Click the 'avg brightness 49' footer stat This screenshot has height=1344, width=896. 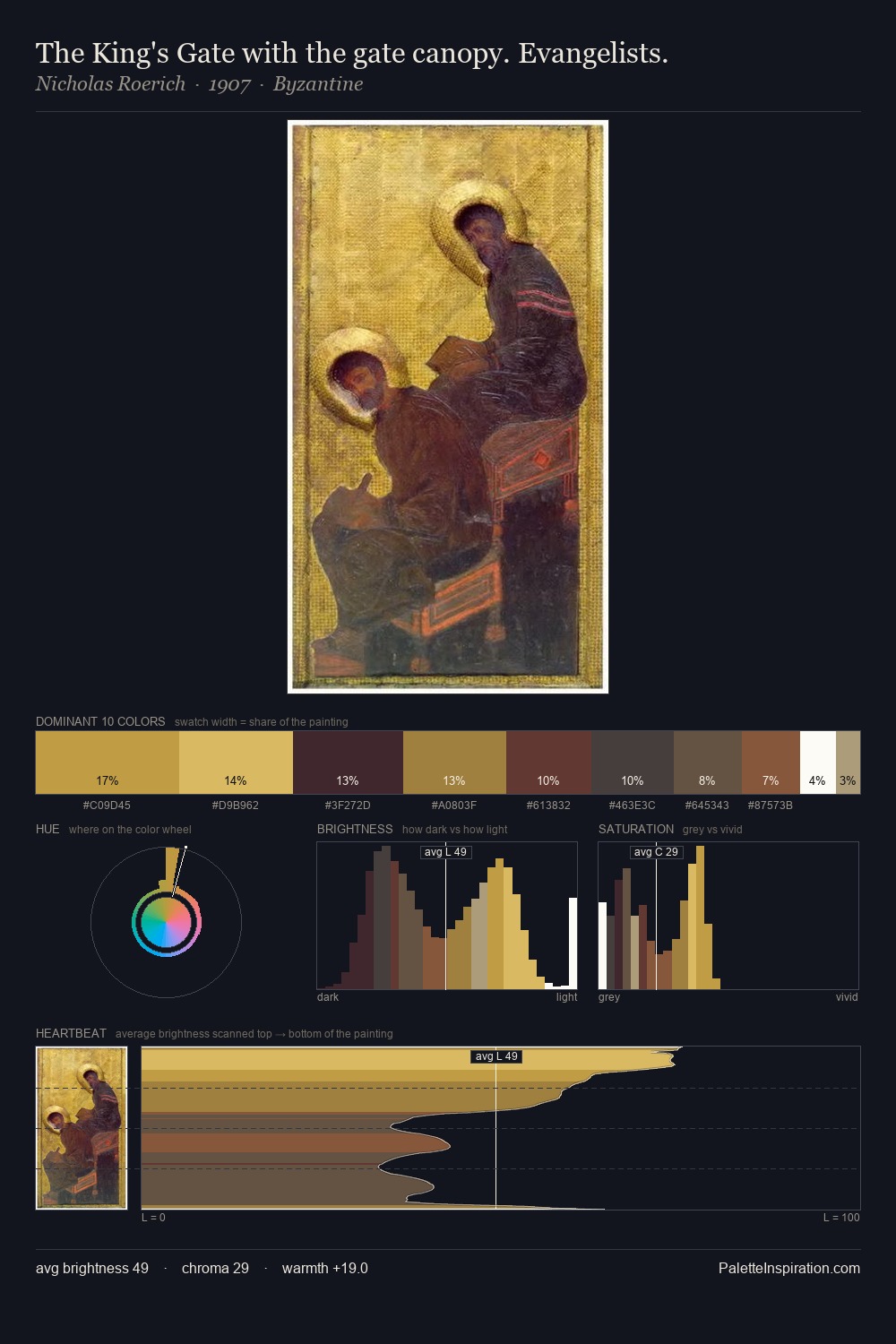pos(92,1269)
